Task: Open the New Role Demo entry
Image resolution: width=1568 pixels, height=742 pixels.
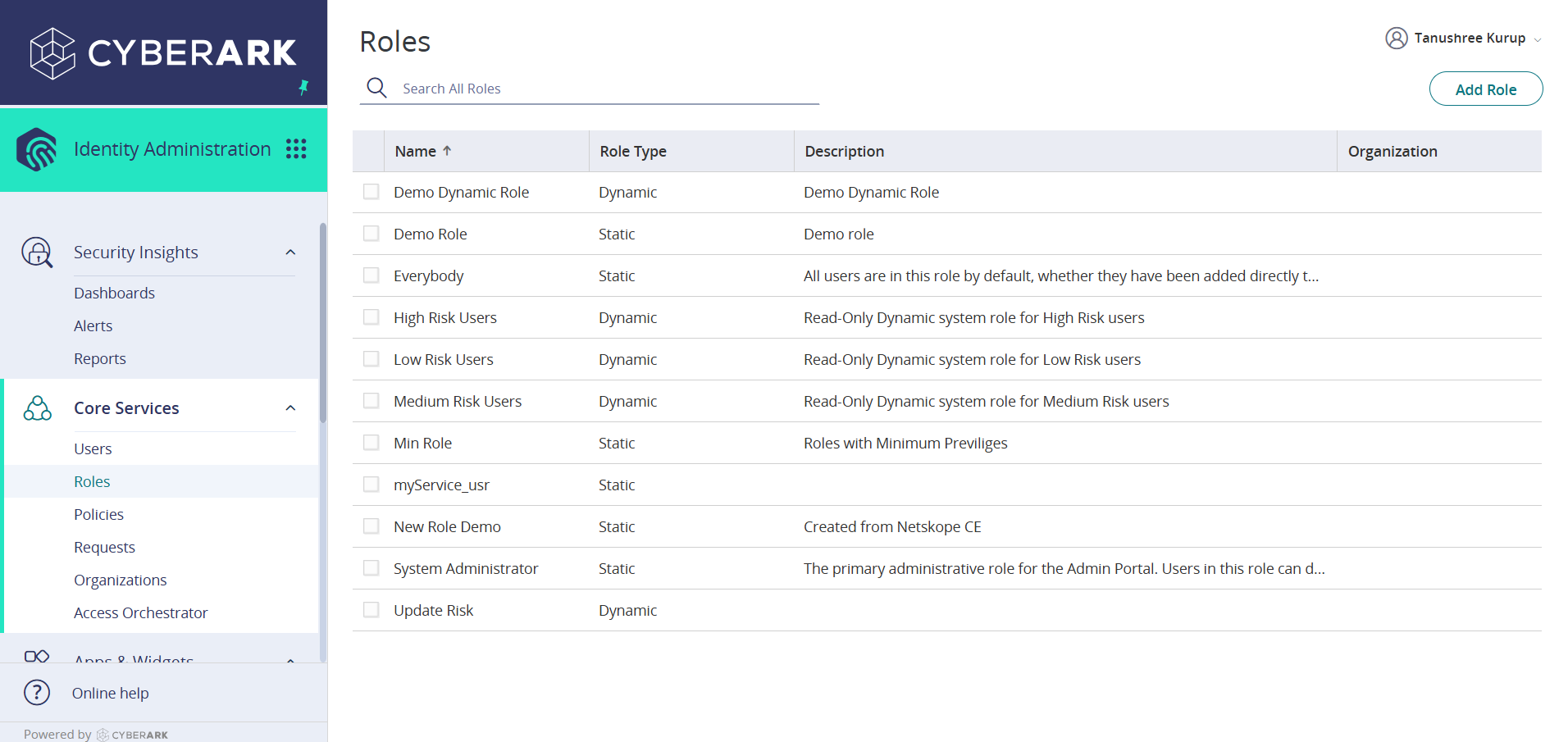Action: [x=447, y=526]
